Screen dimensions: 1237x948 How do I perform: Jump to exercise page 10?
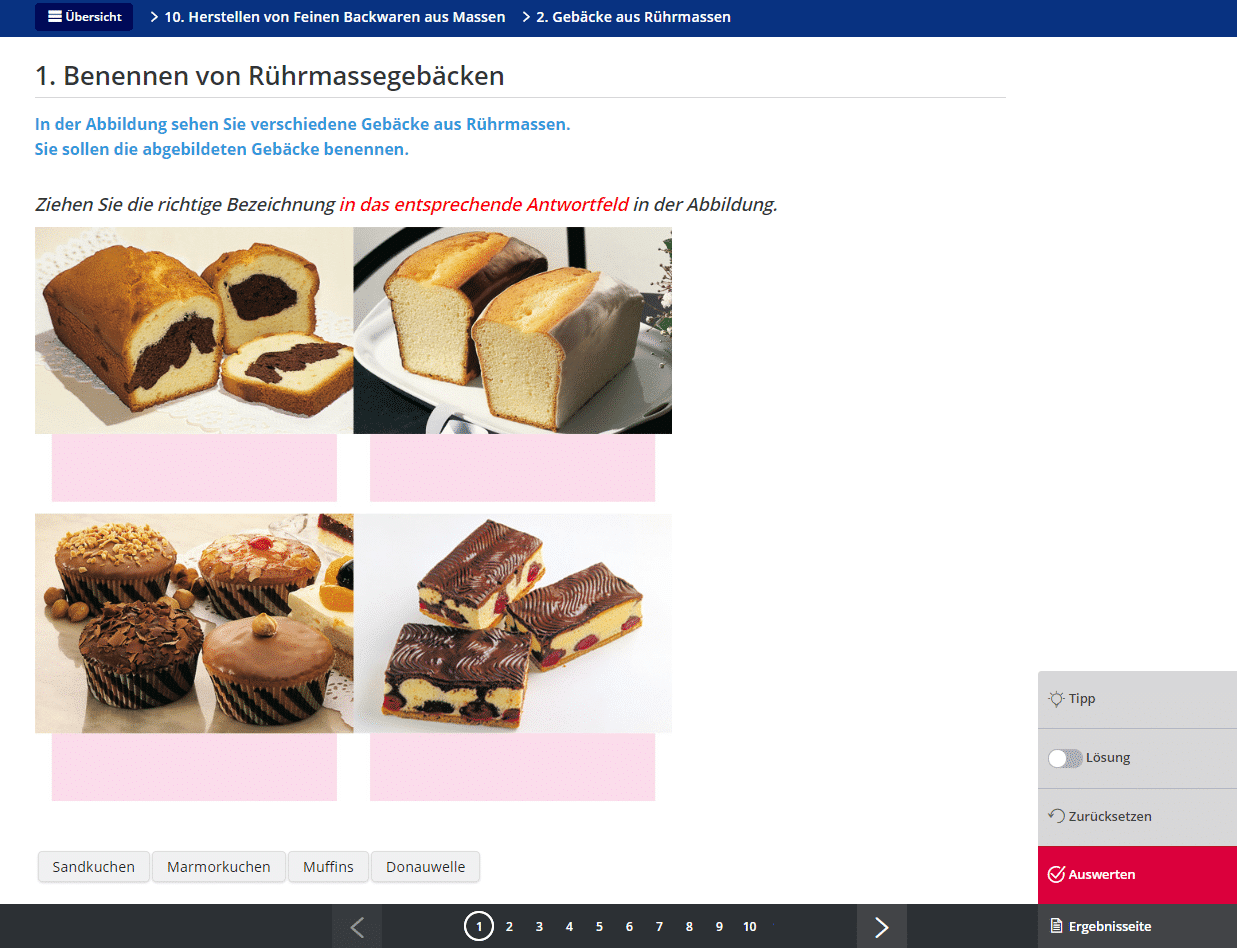pos(749,927)
